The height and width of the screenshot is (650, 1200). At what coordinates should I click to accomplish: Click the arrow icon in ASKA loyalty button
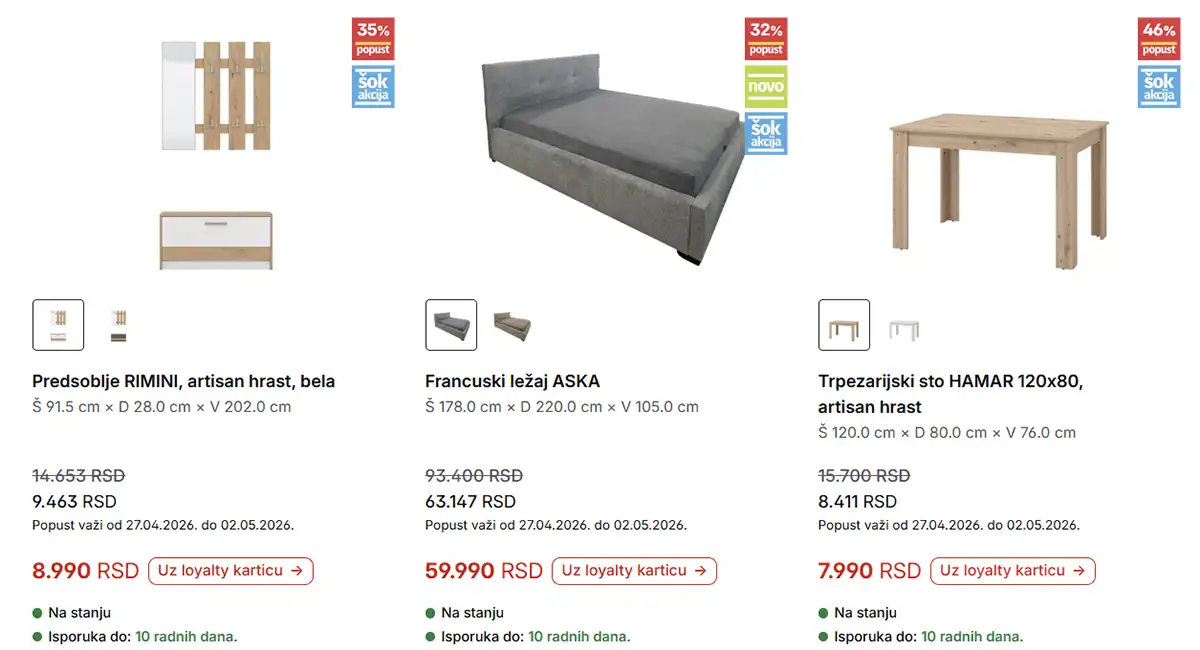pyautogui.click(x=700, y=571)
